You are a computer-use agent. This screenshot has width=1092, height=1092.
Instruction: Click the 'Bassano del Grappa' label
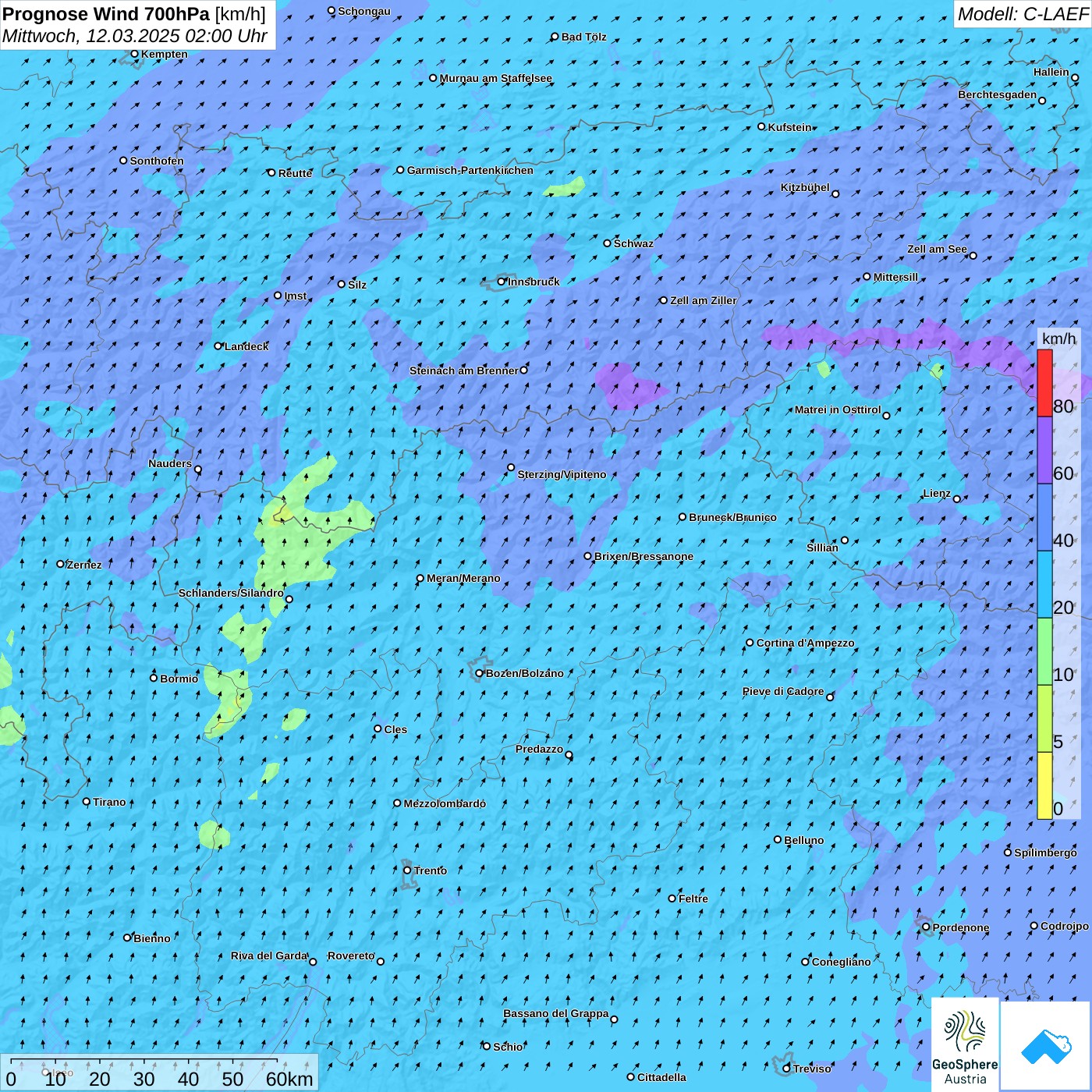click(556, 1013)
